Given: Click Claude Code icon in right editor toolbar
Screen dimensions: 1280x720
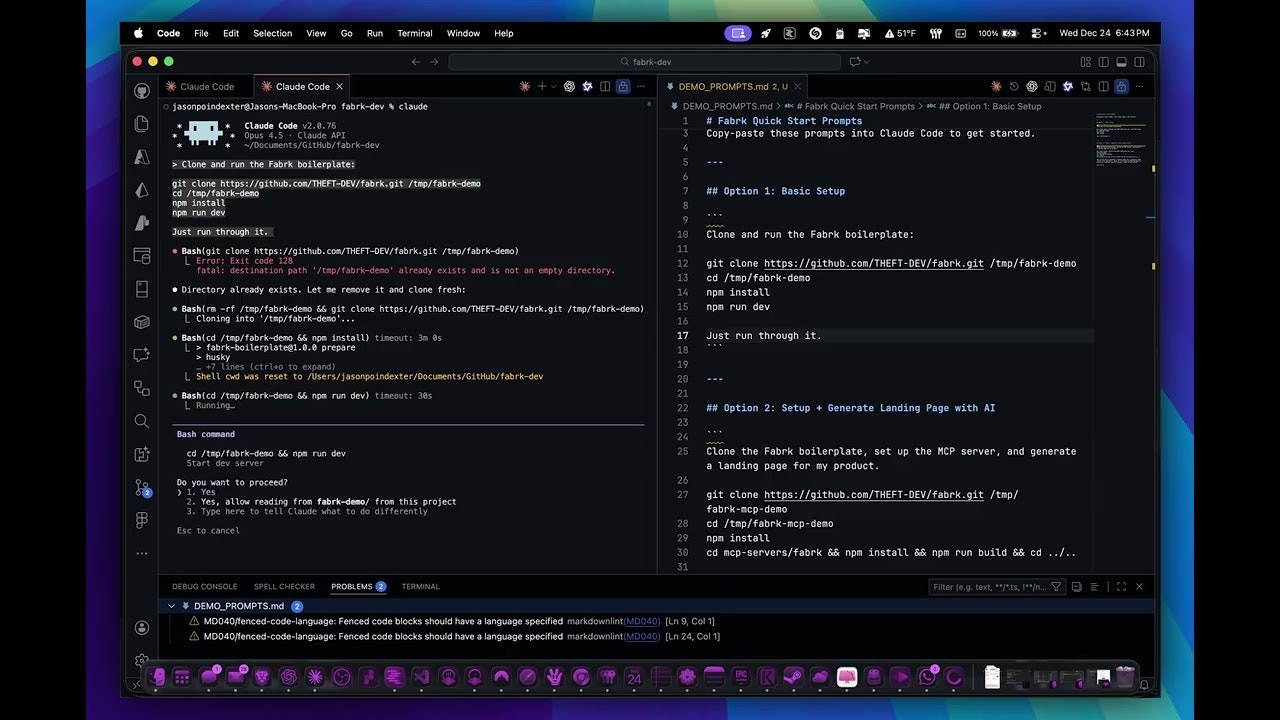Looking at the screenshot, I should coord(995,86).
